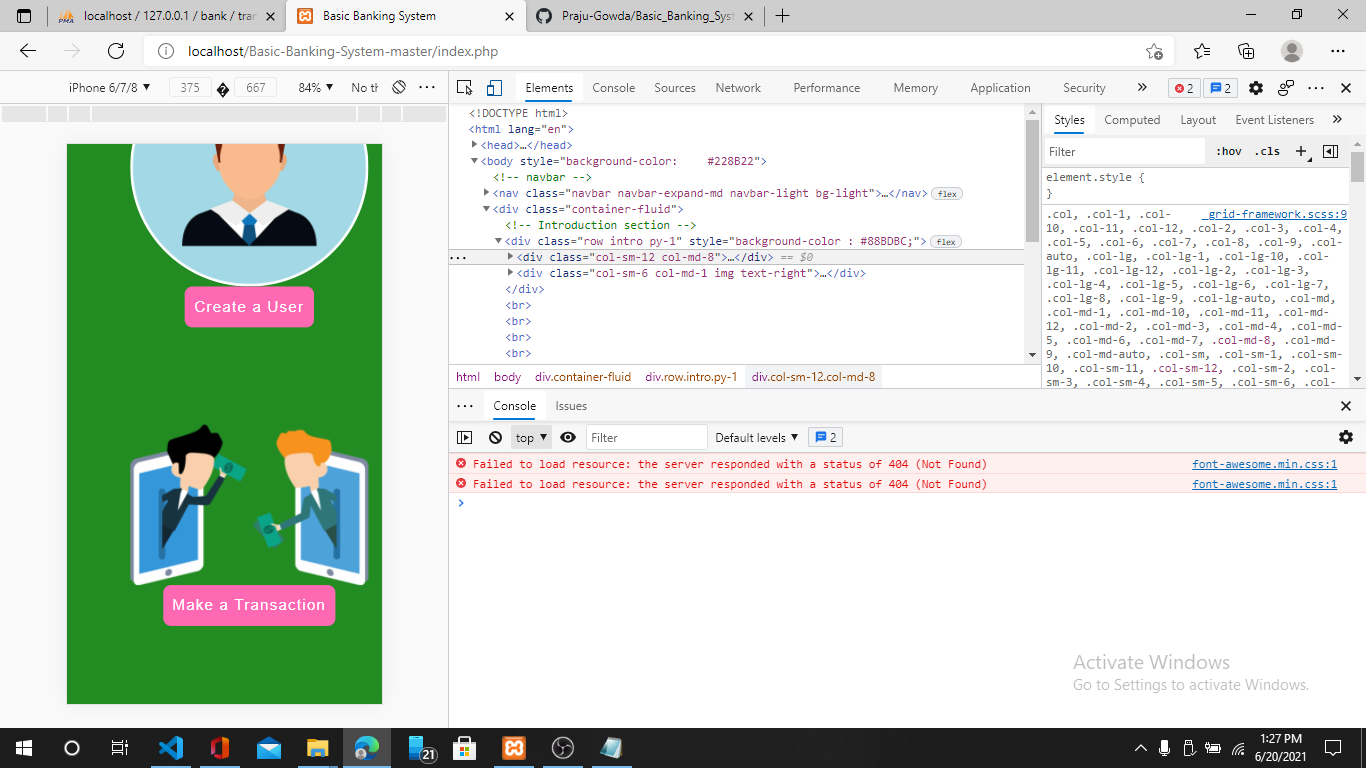1366x768 pixels.
Task: Switch to the Issues tab
Action: click(x=570, y=406)
